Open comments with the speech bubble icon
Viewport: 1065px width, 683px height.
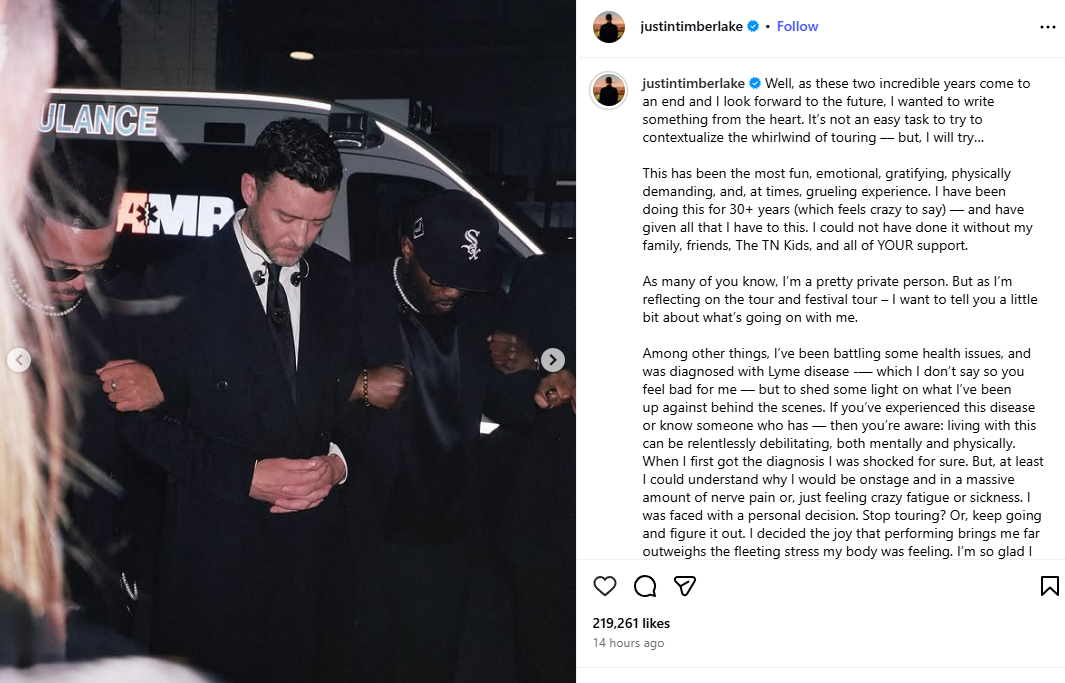645,586
